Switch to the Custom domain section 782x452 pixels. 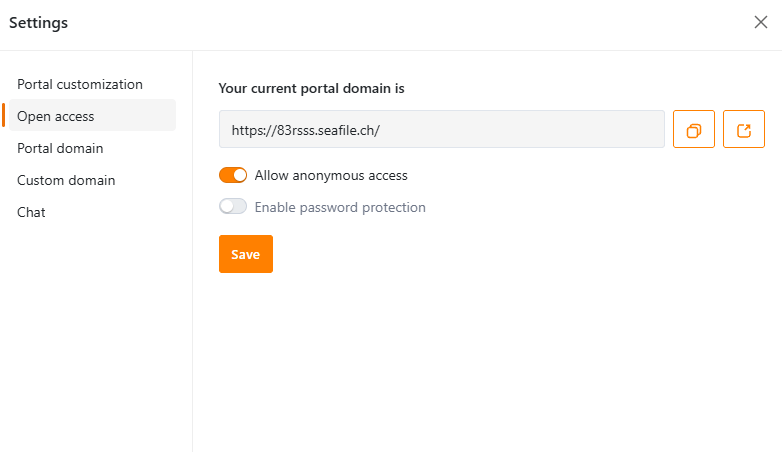click(66, 180)
